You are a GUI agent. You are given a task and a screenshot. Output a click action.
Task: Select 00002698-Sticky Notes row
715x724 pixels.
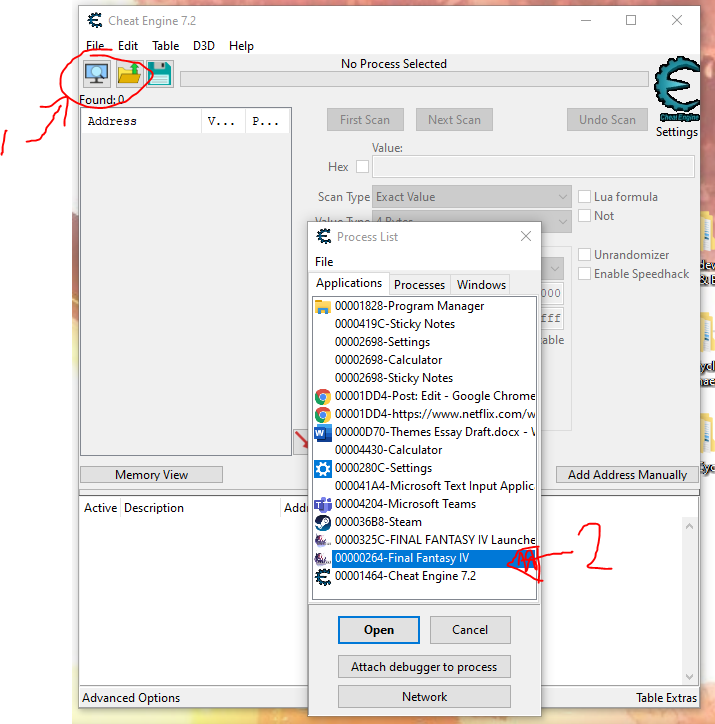[x=424, y=378]
